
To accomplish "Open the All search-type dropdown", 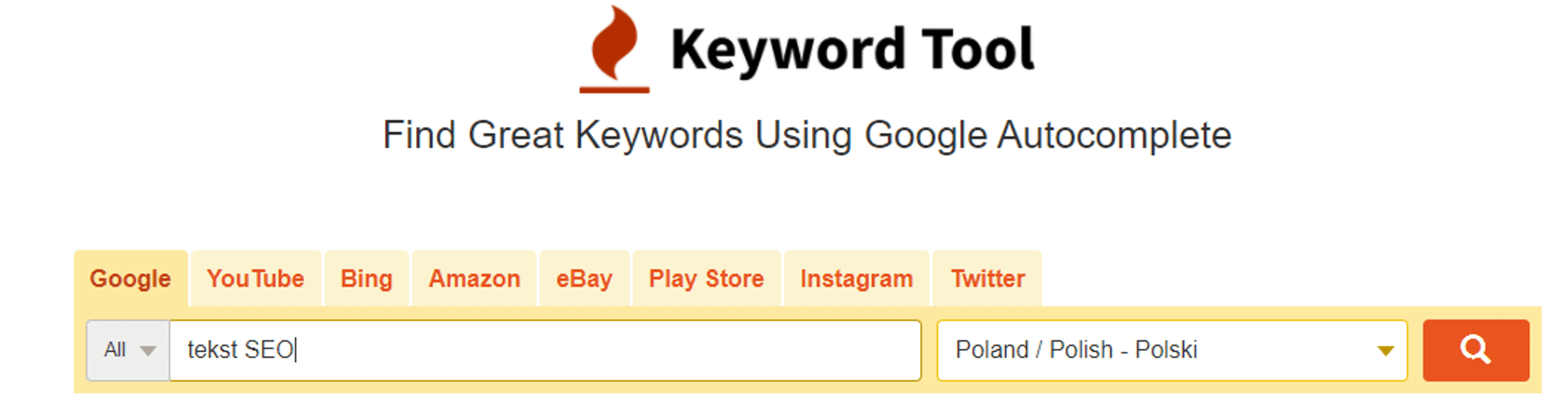I will click(128, 350).
